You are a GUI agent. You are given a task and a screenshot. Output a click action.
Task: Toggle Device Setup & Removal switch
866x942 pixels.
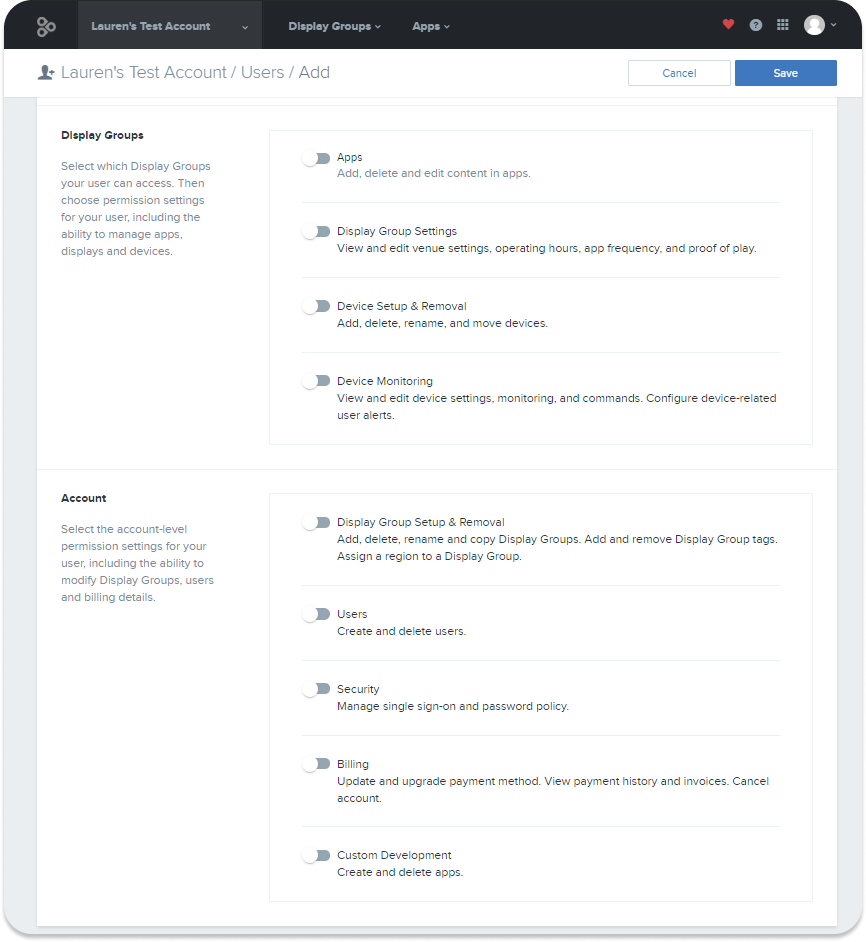coord(316,307)
